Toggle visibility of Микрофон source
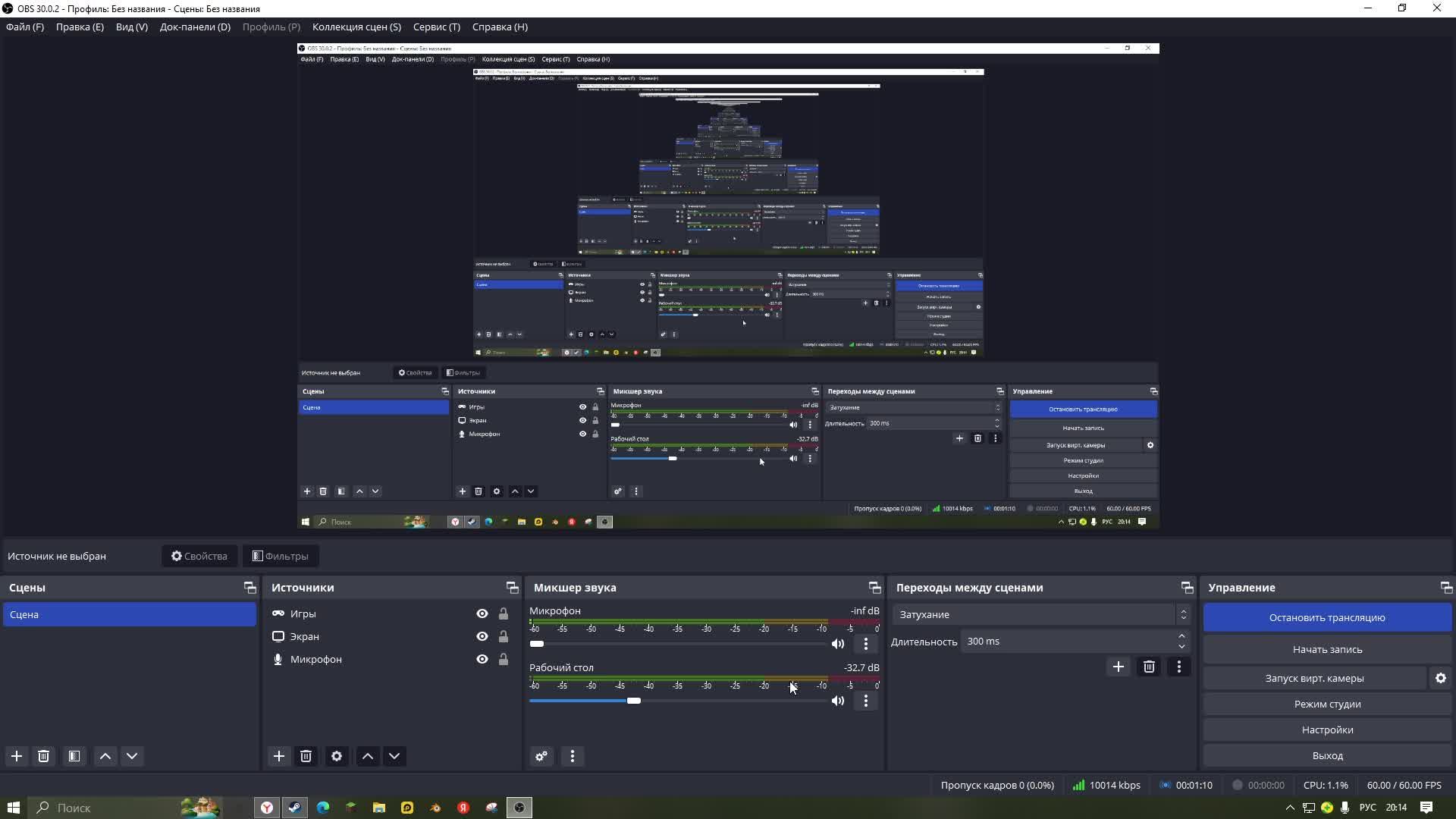 tap(482, 659)
